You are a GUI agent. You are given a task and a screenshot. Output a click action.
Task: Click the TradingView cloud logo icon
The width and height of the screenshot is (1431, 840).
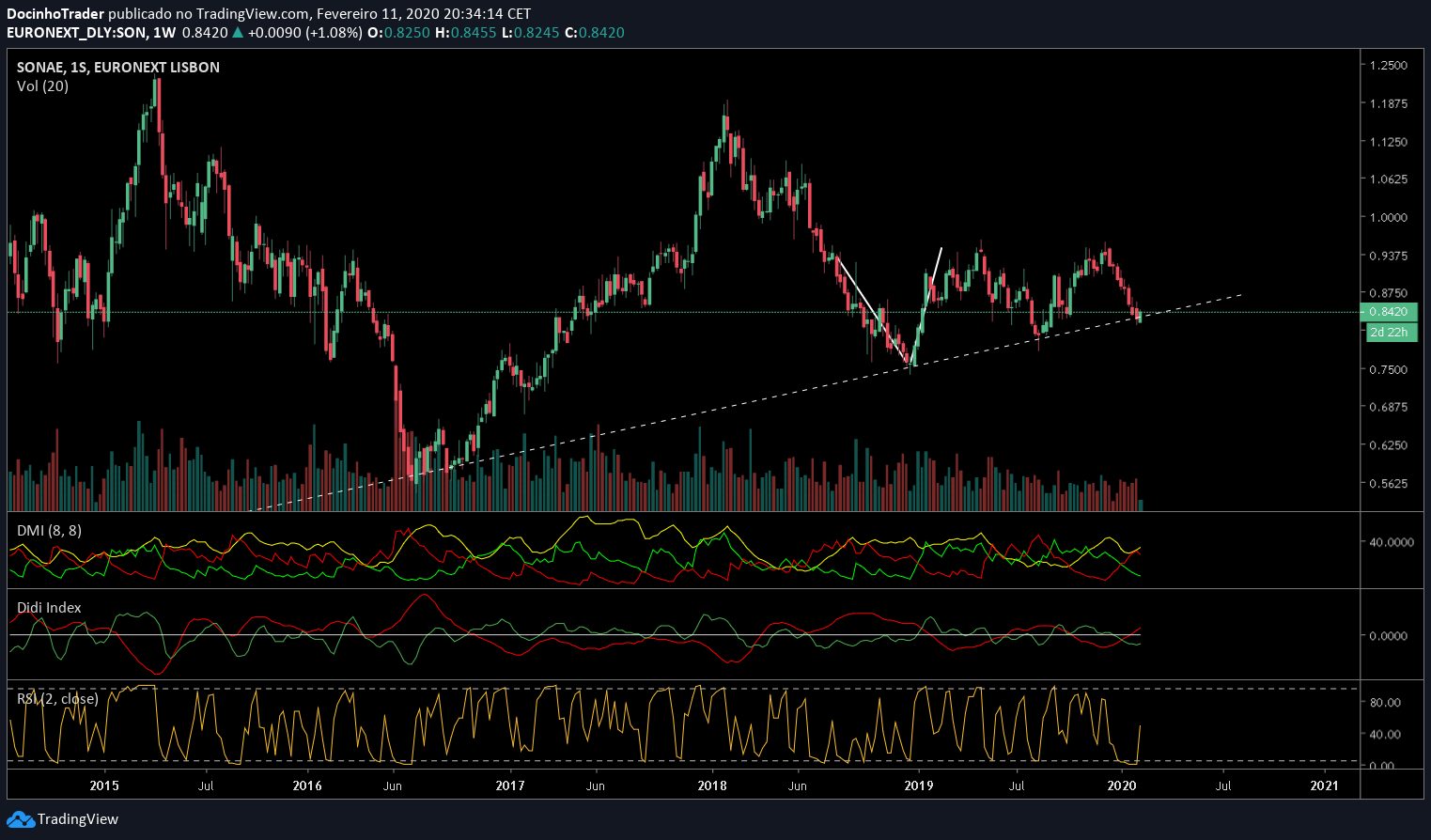(21, 819)
